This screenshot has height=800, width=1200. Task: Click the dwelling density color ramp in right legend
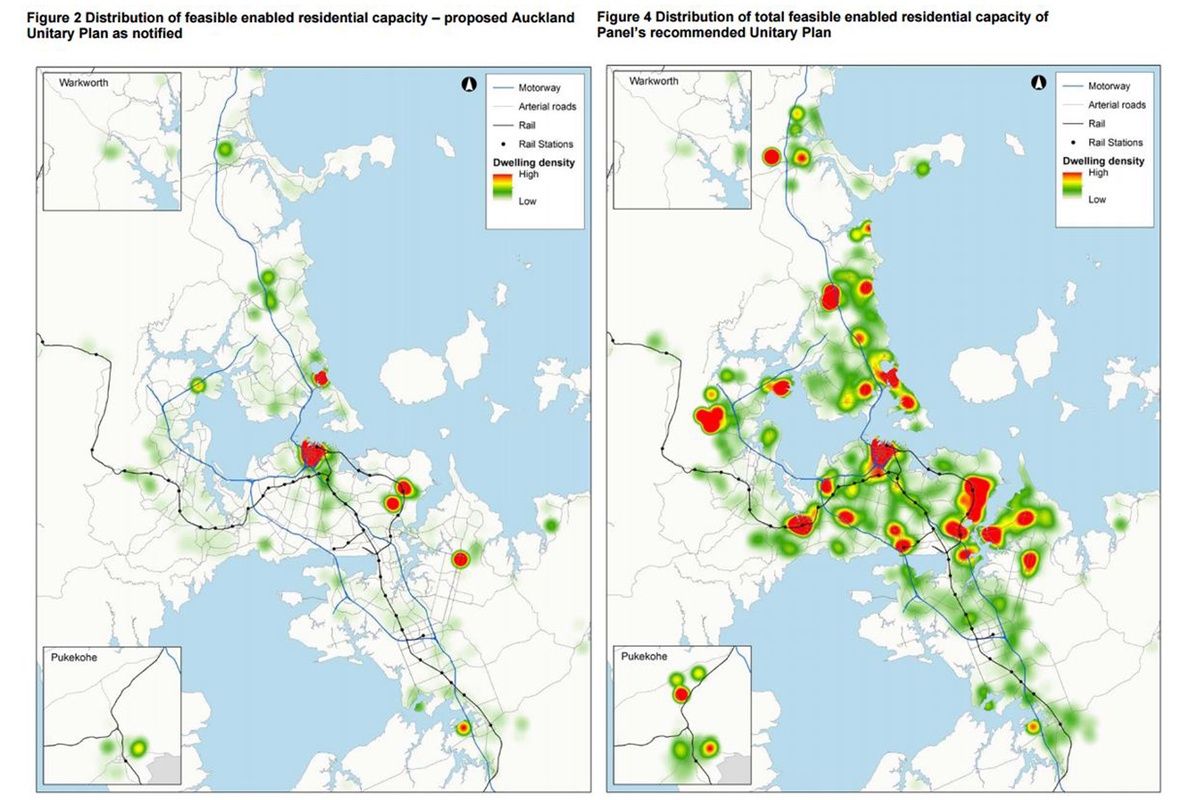[1075, 186]
